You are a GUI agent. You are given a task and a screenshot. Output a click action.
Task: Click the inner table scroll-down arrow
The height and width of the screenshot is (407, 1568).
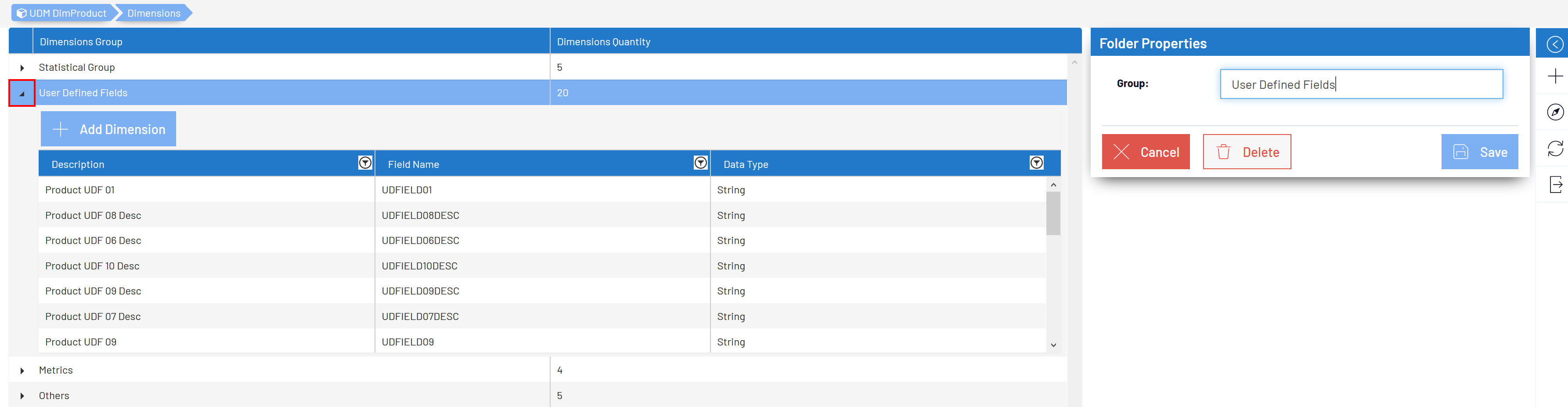pyautogui.click(x=1053, y=345)
